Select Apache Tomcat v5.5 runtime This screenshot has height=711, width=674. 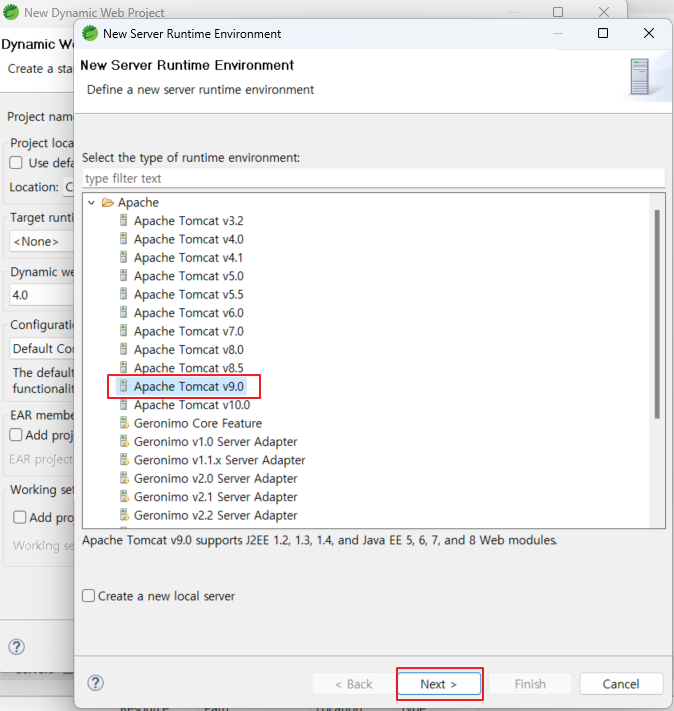click(189, 294)
